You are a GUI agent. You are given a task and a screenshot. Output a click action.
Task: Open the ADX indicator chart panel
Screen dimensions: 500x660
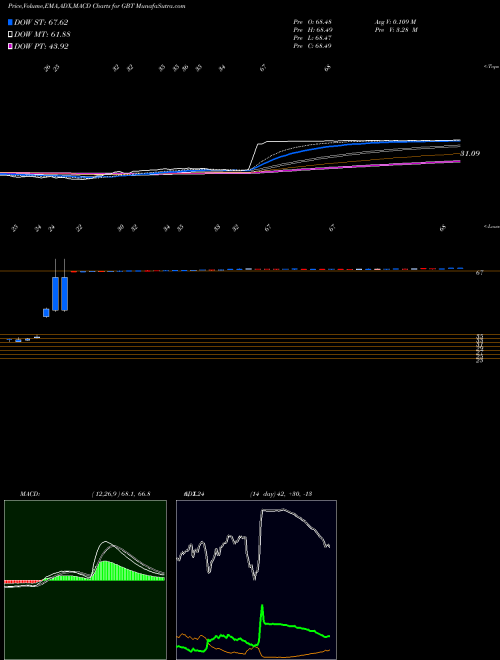[256, 580]
